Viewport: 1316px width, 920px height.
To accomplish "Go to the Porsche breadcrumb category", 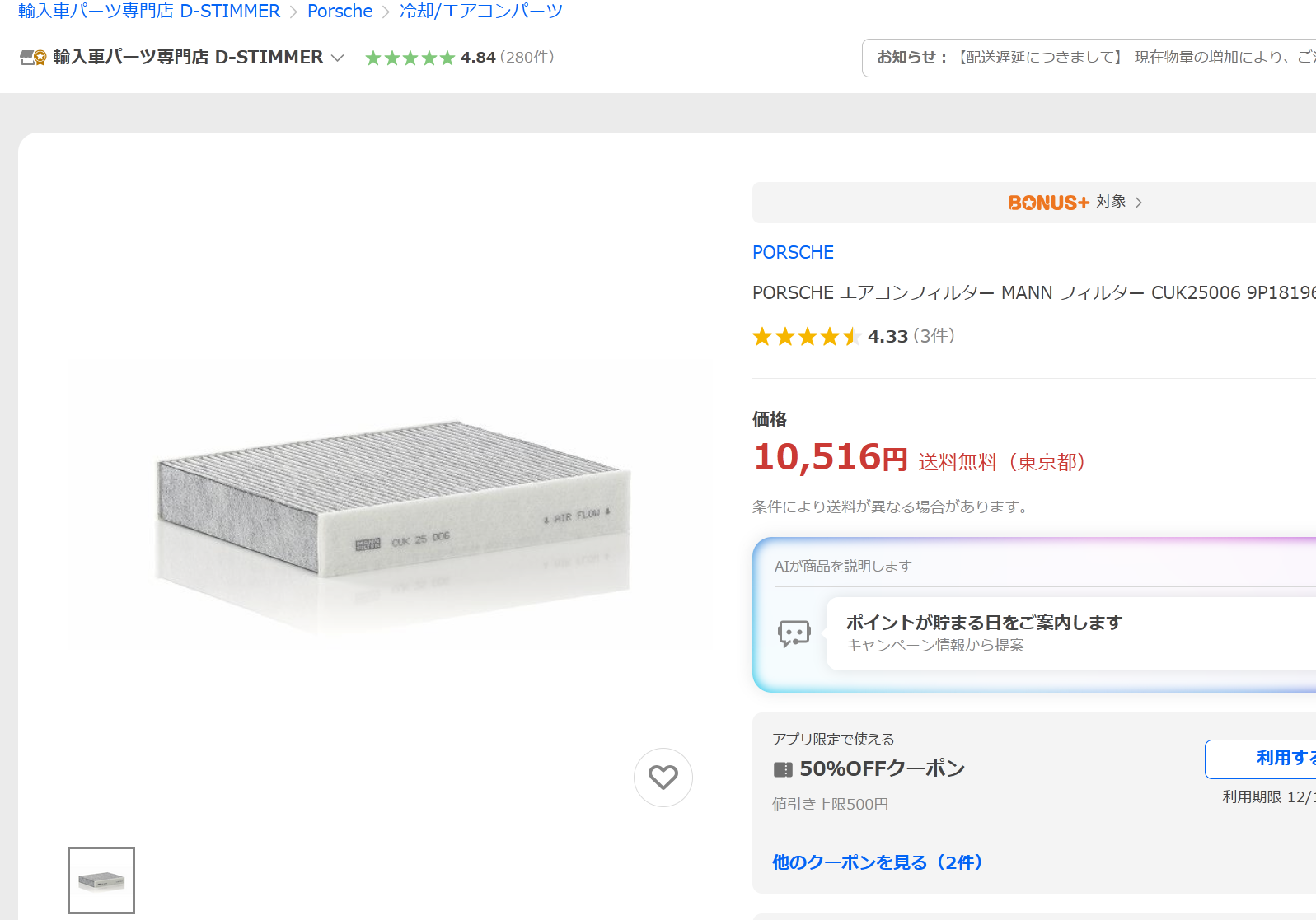I will tap(340, 12).
